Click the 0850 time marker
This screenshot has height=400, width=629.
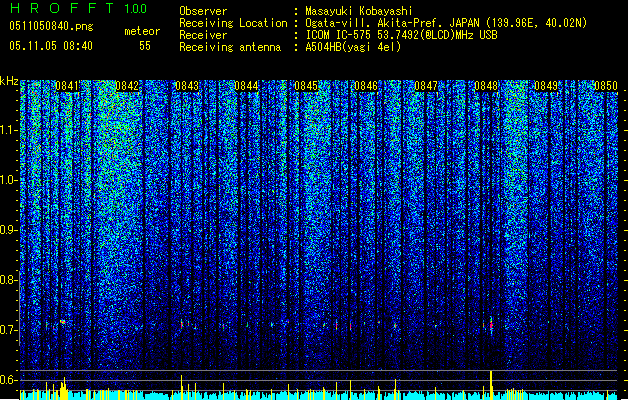click(x=606, y=86)
